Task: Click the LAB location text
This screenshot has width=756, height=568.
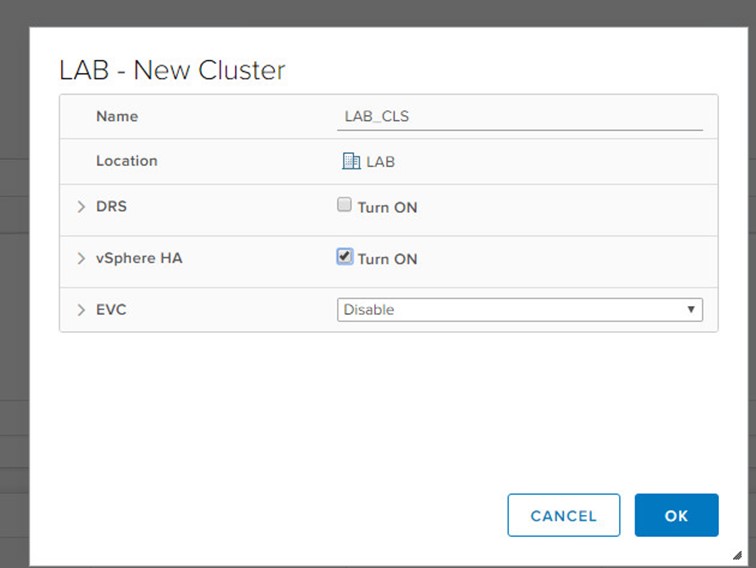Action: coord(380,161)
